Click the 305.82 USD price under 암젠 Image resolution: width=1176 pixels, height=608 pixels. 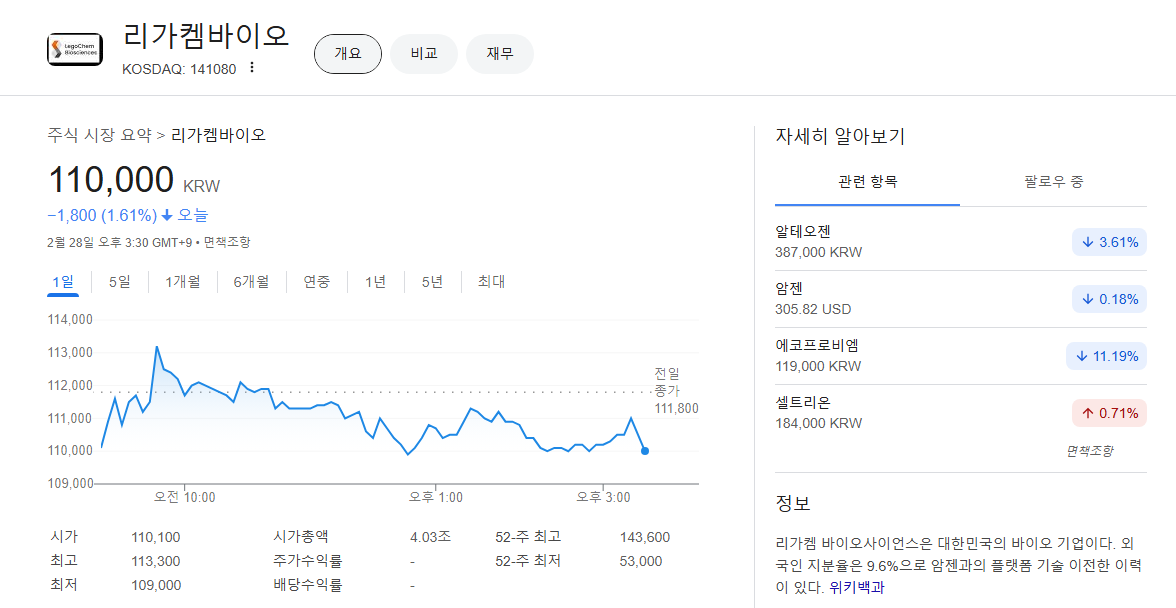pyautogui.click(x=813, y=310)
